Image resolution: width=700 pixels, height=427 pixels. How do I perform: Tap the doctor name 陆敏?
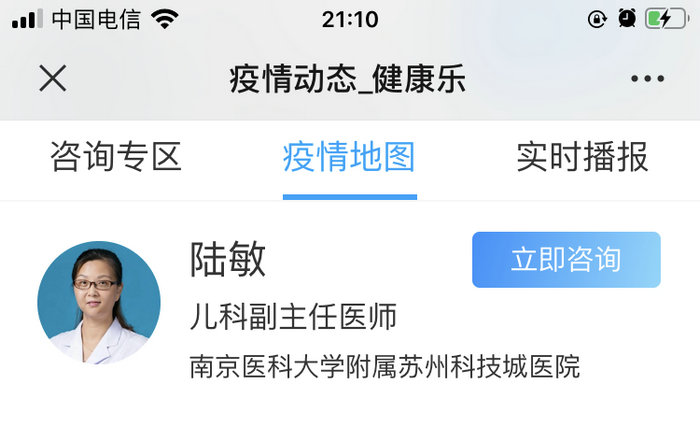point(228,260)
